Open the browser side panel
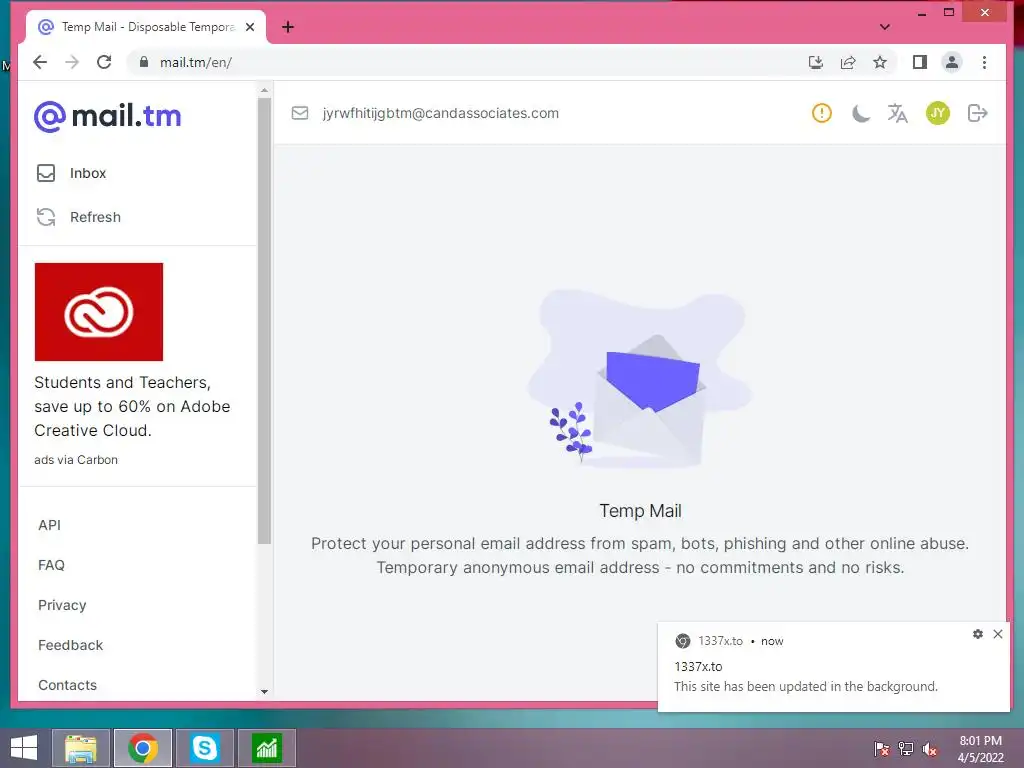The width and height of the screenshot is (1024, 768). (920, 62)
